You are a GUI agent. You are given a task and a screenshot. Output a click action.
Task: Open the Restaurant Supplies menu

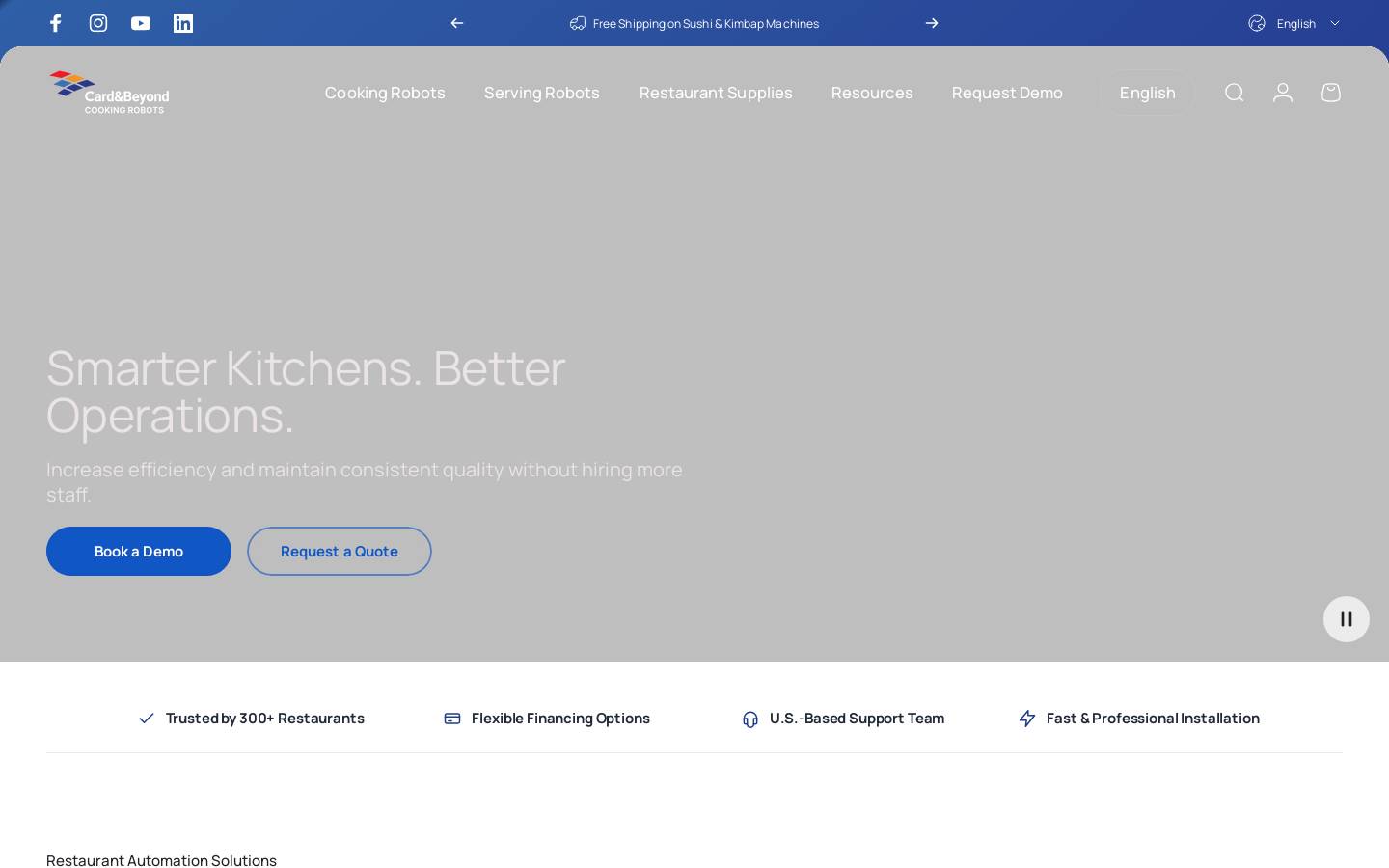[x=716, y=93]
